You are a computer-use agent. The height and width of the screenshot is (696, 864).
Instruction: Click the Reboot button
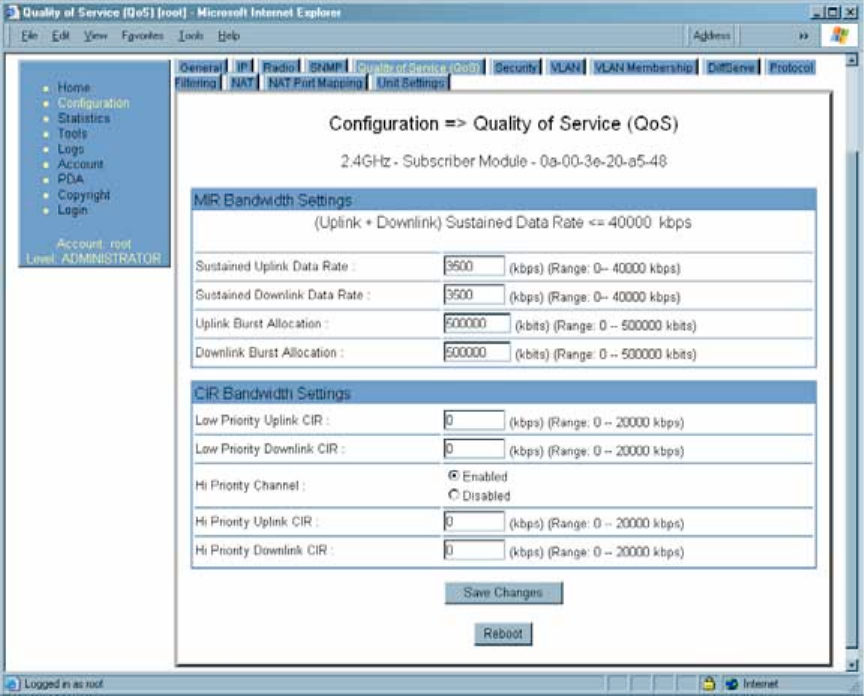[503, 634]
